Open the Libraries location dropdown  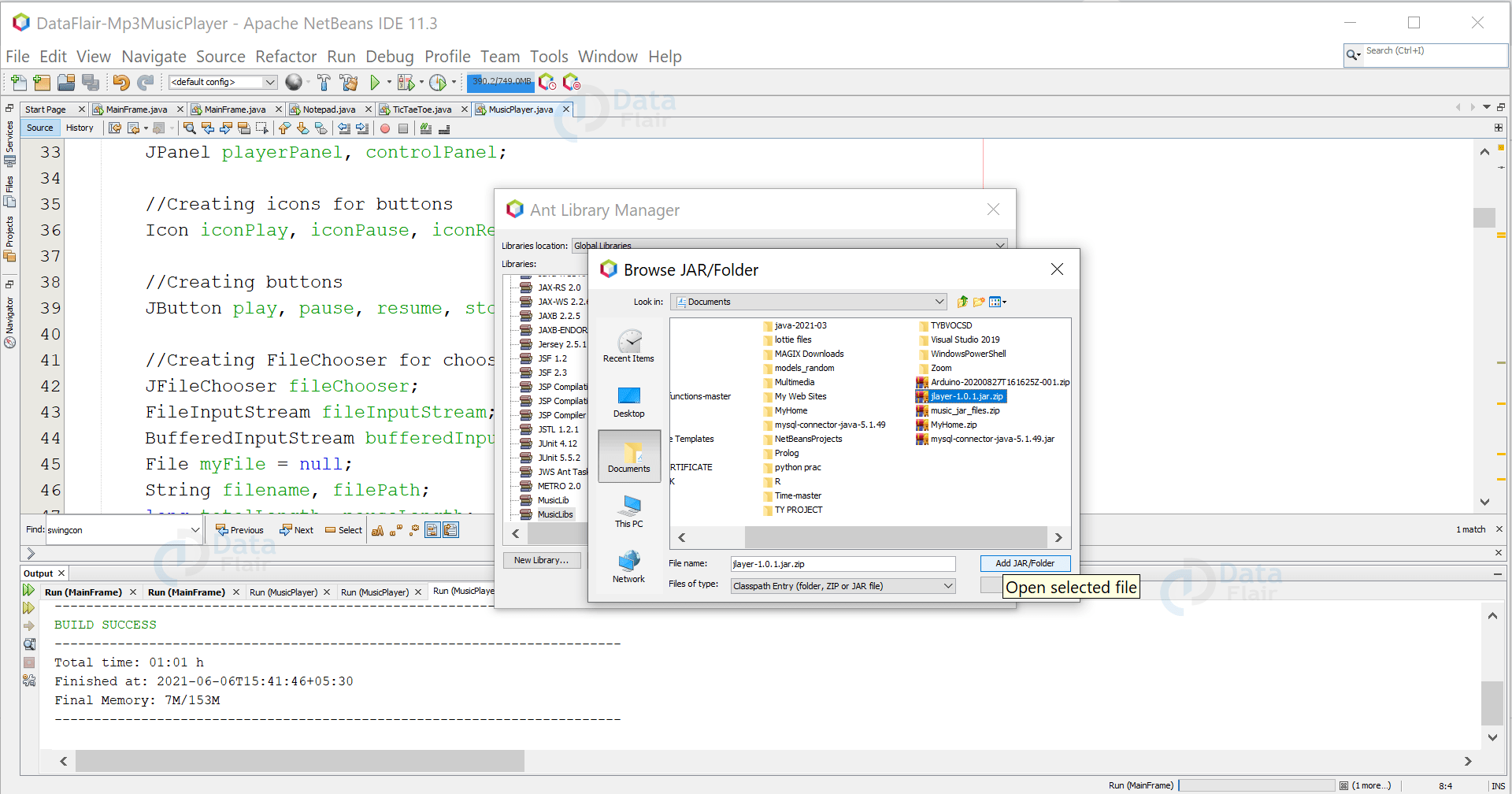[x=999, y=245]
